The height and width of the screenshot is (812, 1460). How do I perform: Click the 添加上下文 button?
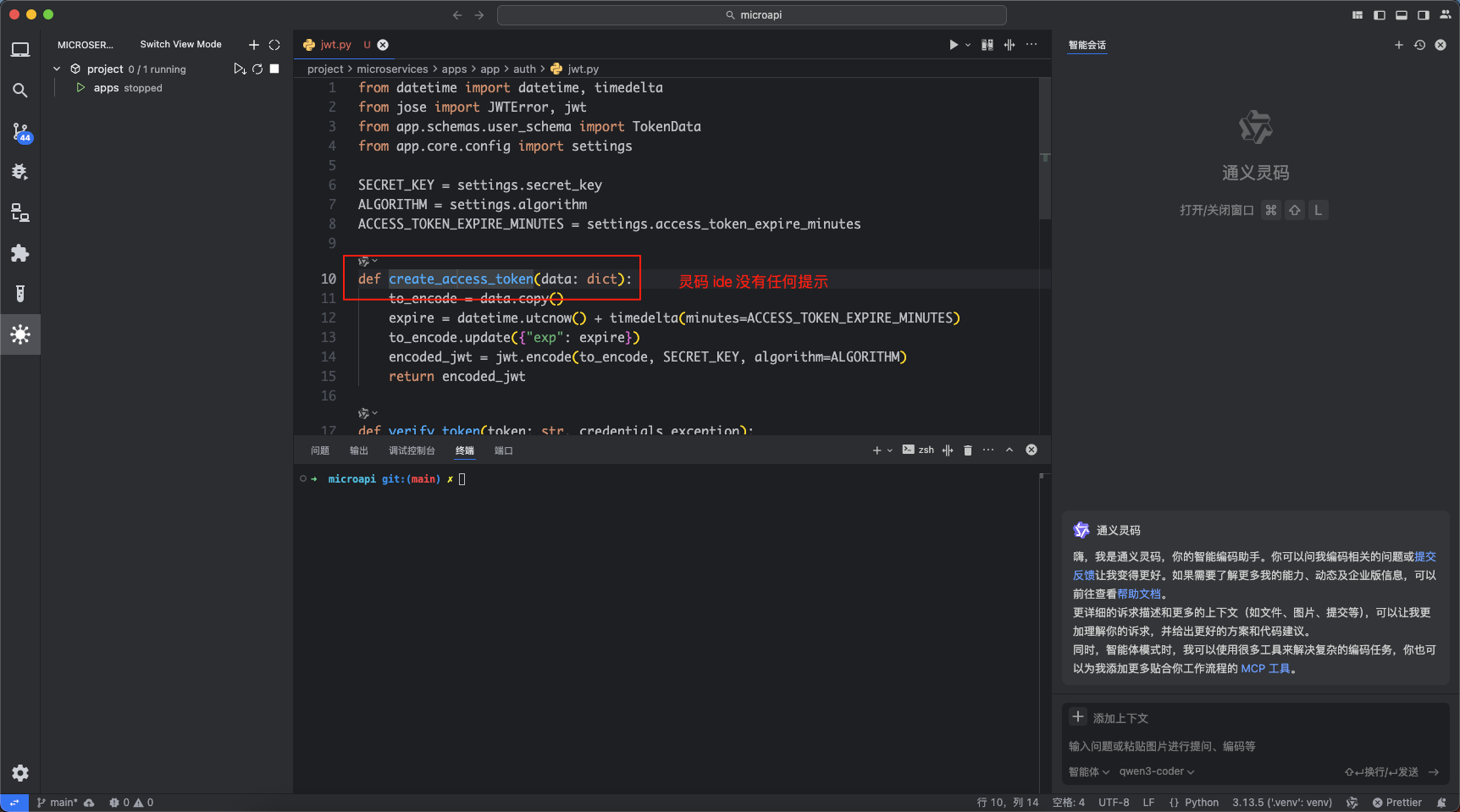tap(1109, 718)
